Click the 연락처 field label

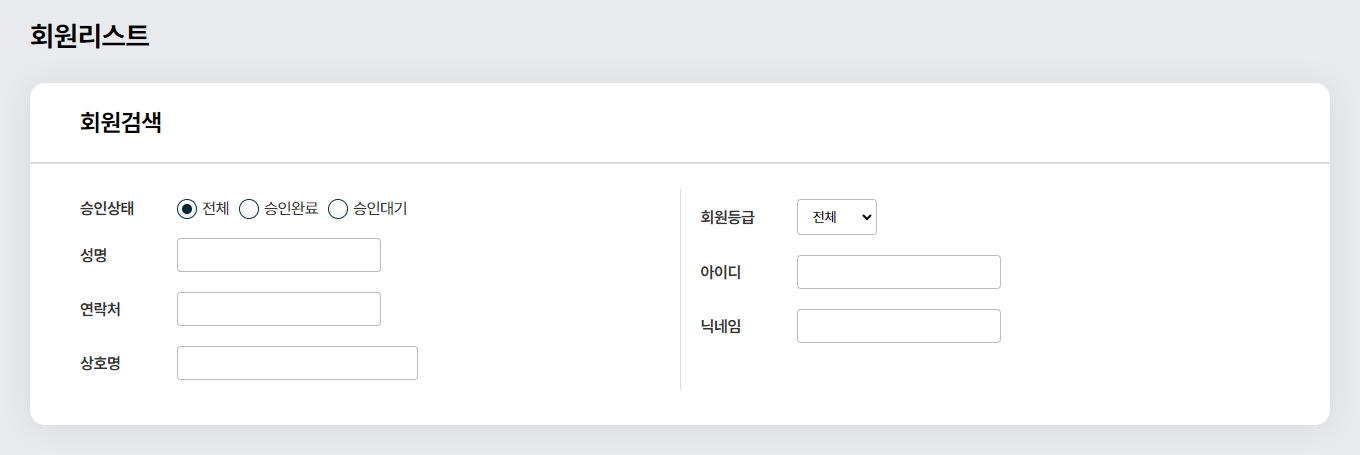point(100,309)
